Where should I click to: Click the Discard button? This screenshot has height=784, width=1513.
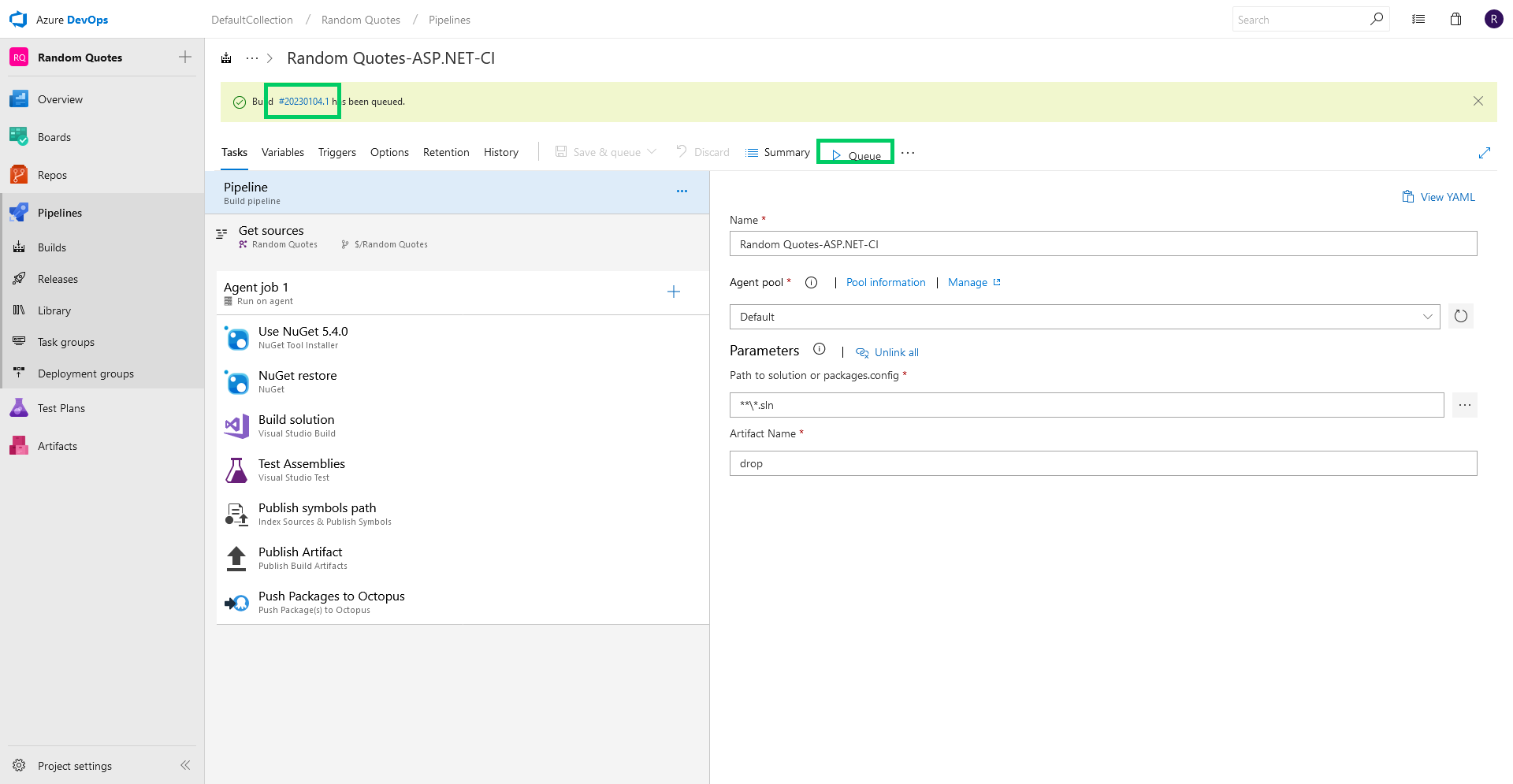703,152
